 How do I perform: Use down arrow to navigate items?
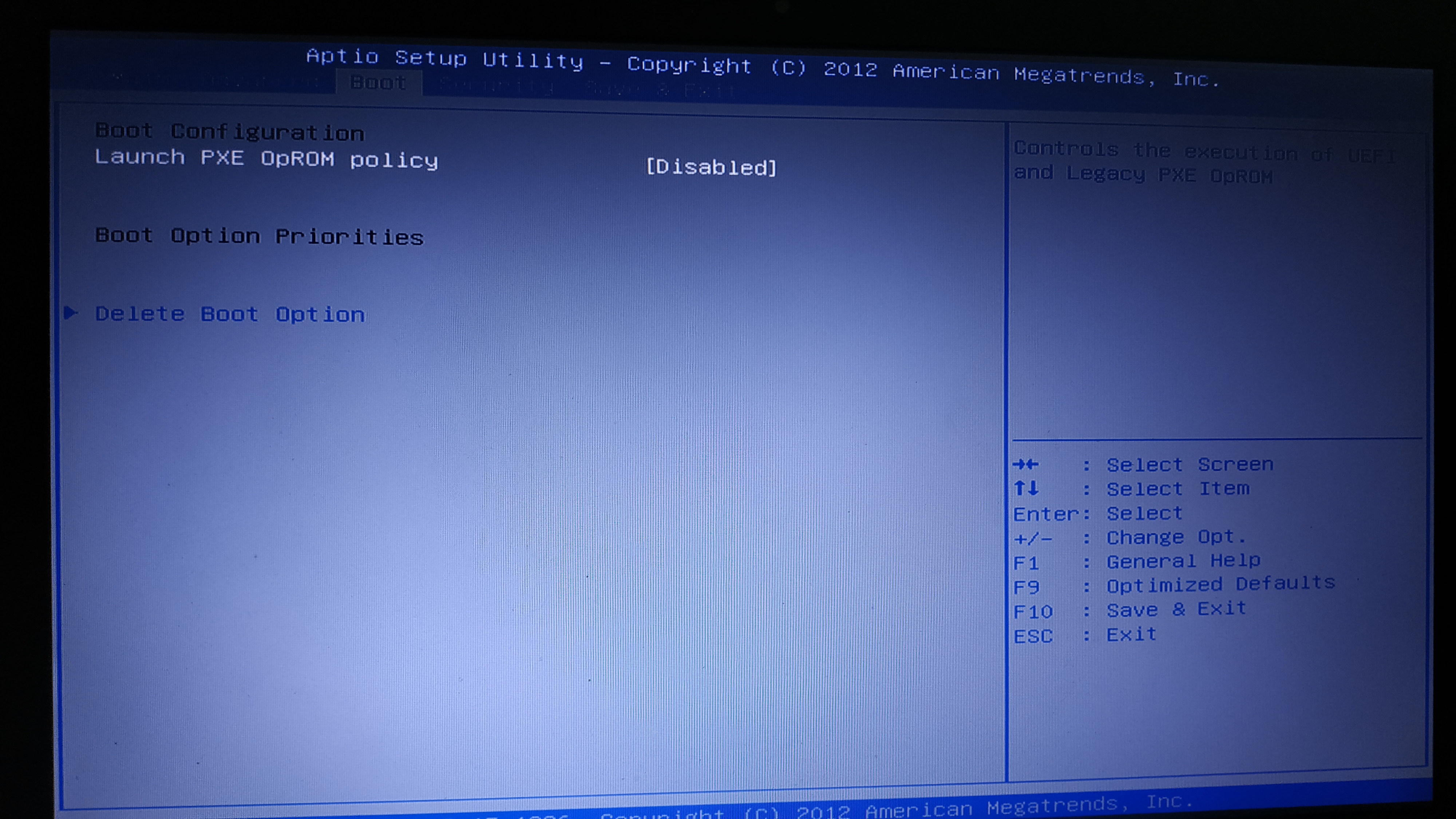click(1033, 488)
